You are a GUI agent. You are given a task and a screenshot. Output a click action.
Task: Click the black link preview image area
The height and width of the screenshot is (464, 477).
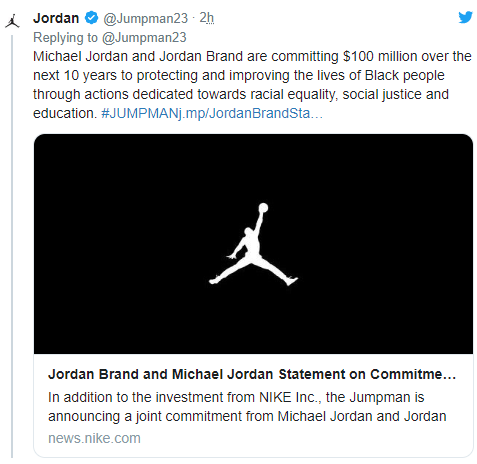pyautogui.click(x=253, y=244)
